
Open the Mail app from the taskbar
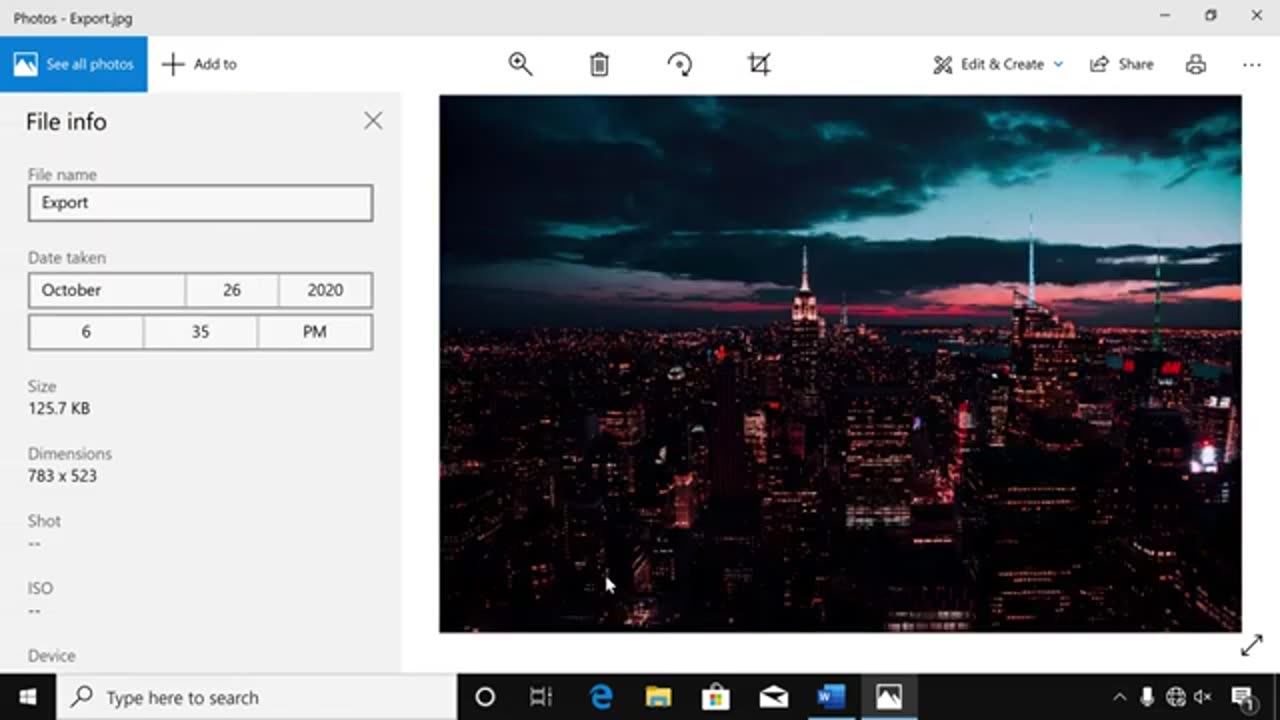pos(773,697)
